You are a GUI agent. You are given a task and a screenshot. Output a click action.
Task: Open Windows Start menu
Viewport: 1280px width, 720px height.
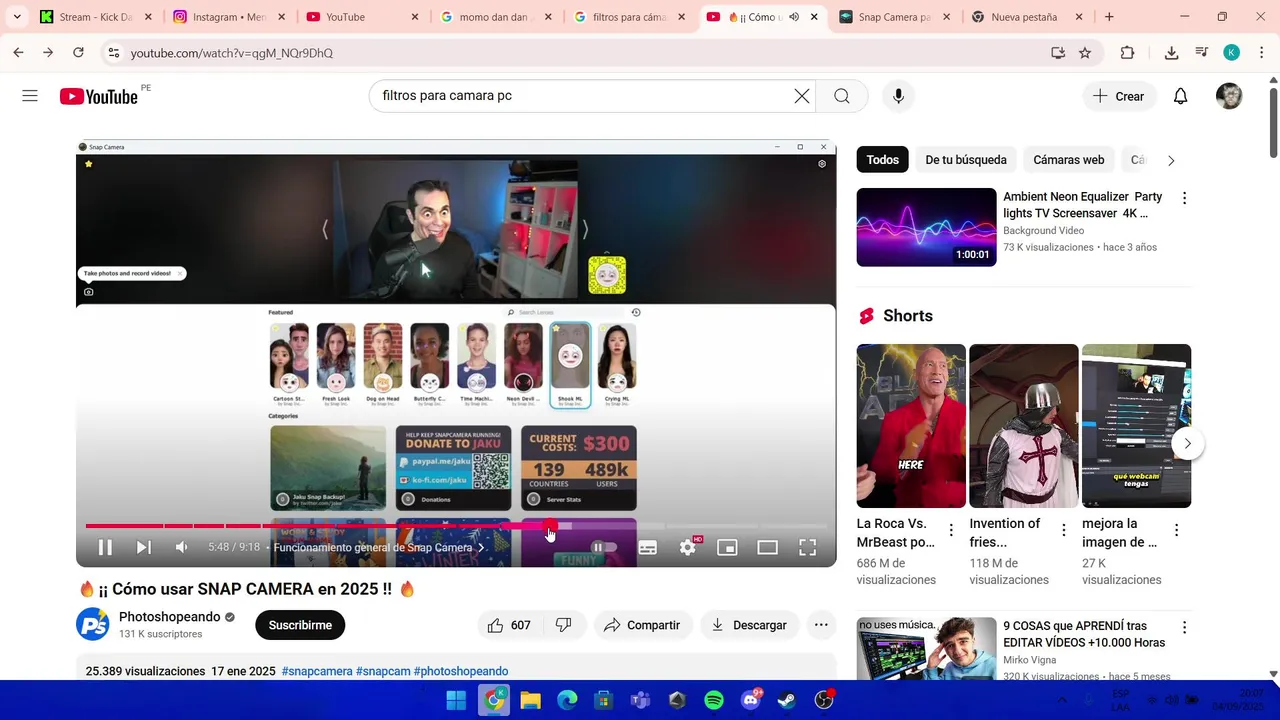[456, 700]
